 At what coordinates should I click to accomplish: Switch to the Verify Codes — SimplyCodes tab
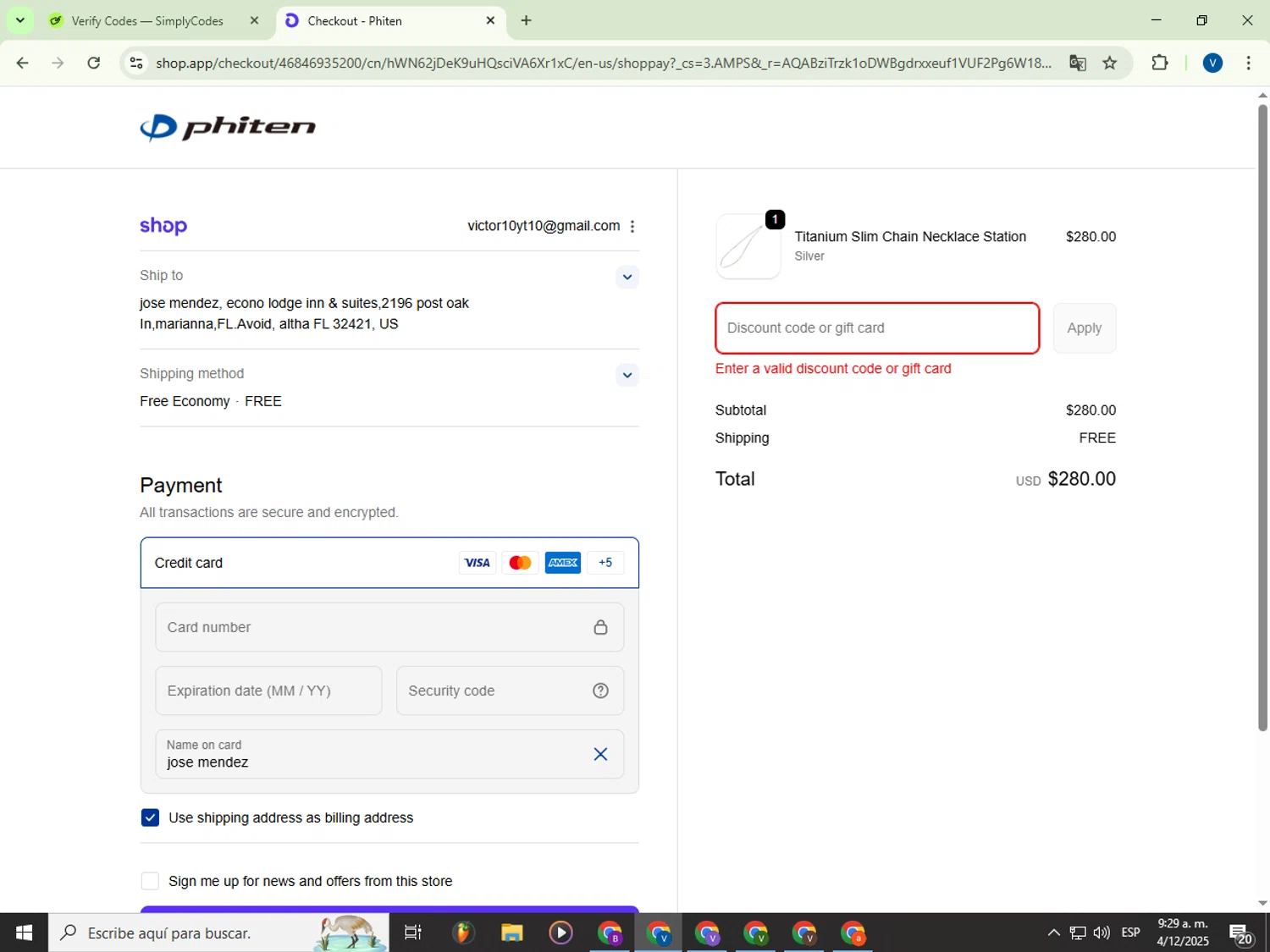[146, 21]
